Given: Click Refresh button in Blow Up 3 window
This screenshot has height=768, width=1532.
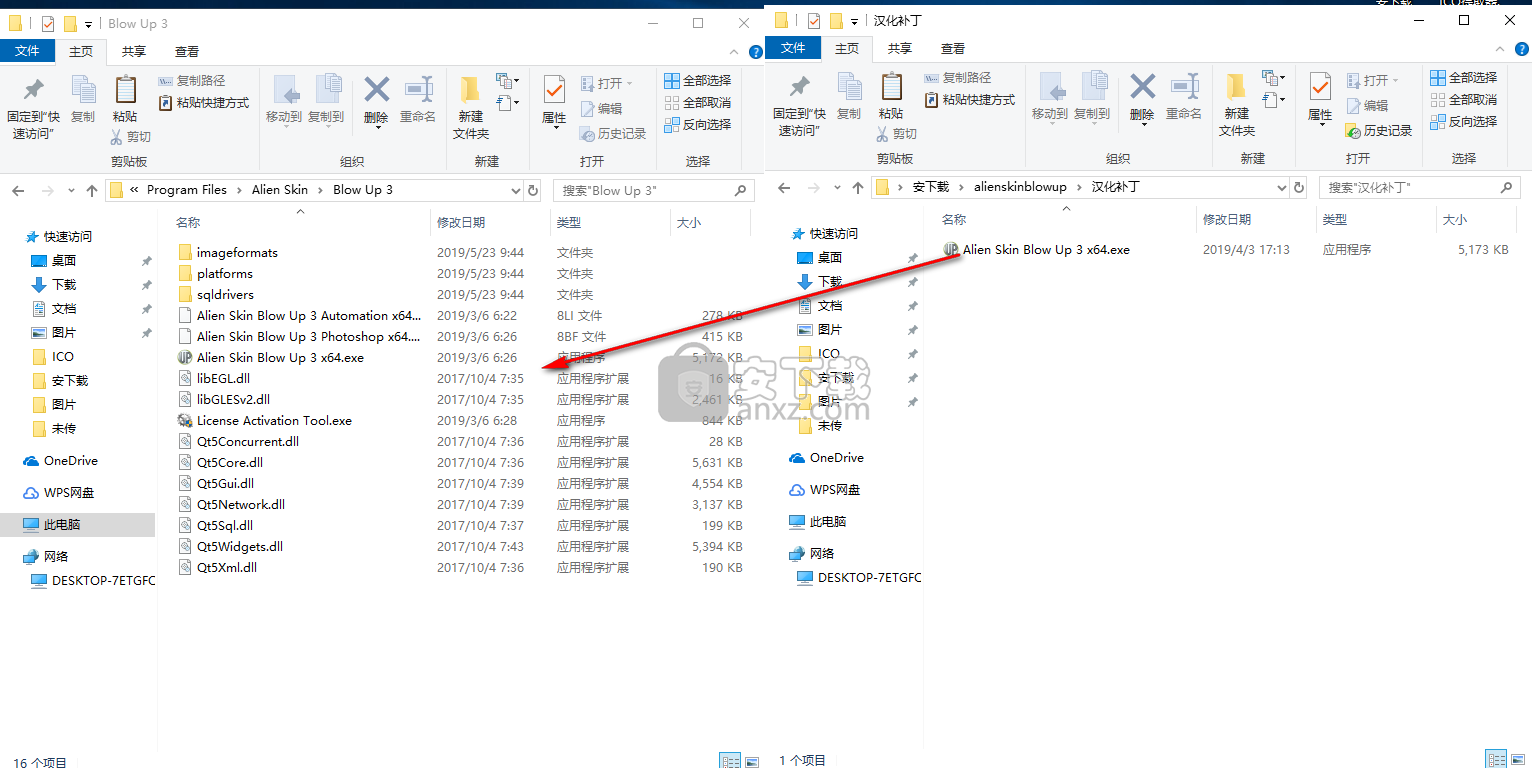Looking at the screenshot, I should click(x=533, y=190).
